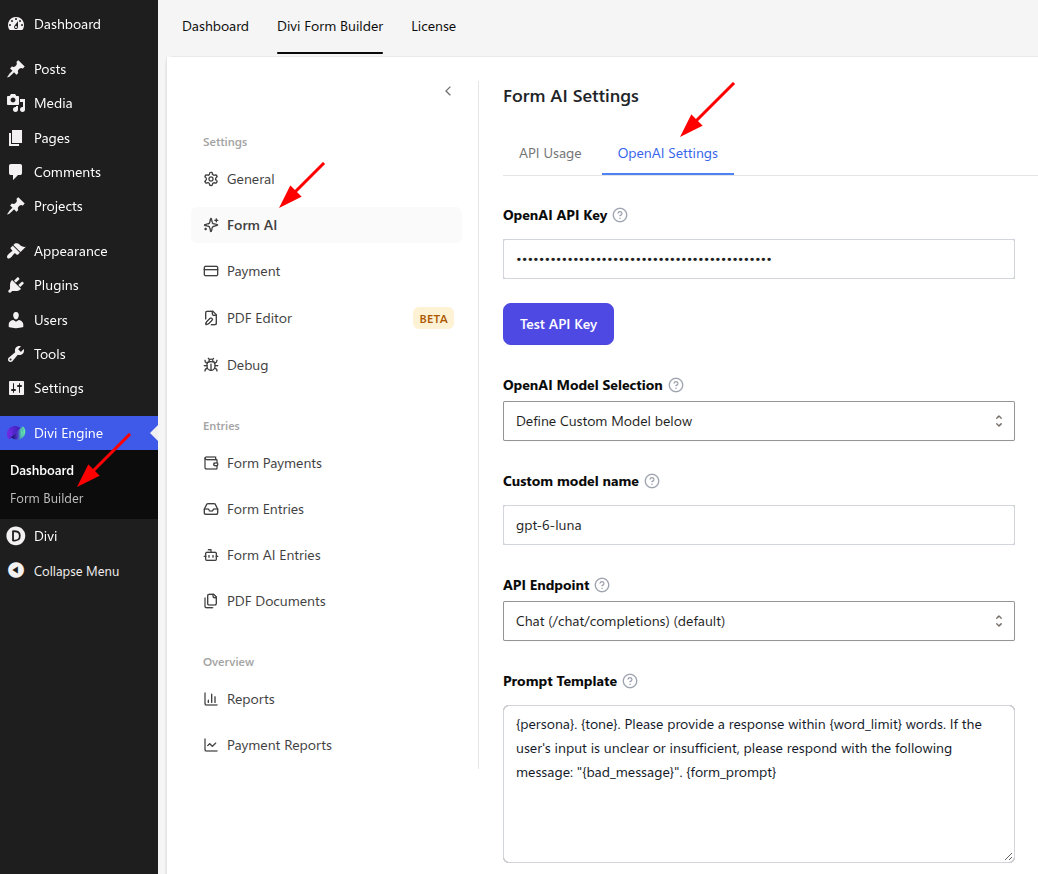Switch to the API Usage tab

tap(550, 153)
